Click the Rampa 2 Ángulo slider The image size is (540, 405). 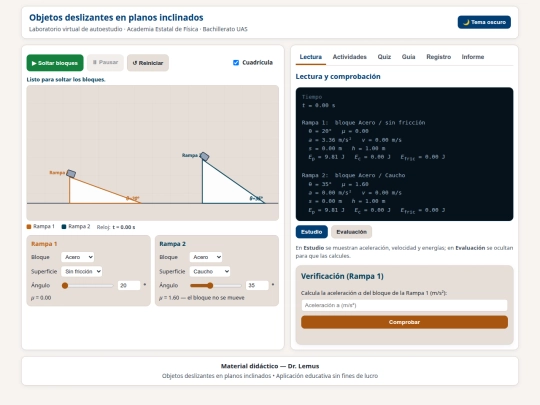click(216, 285)
